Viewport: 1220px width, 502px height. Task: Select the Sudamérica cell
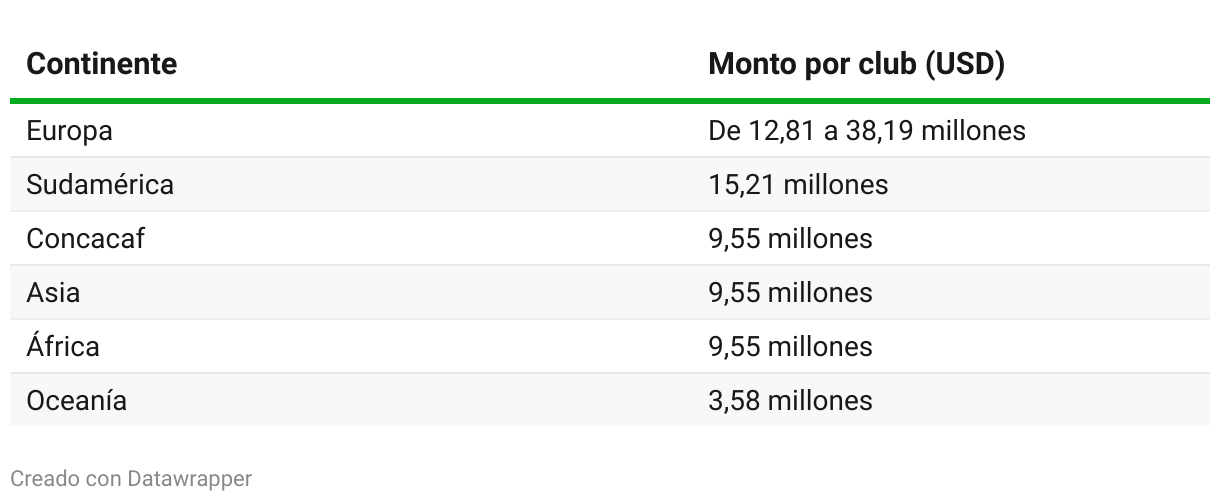click(x=100, y=185)
